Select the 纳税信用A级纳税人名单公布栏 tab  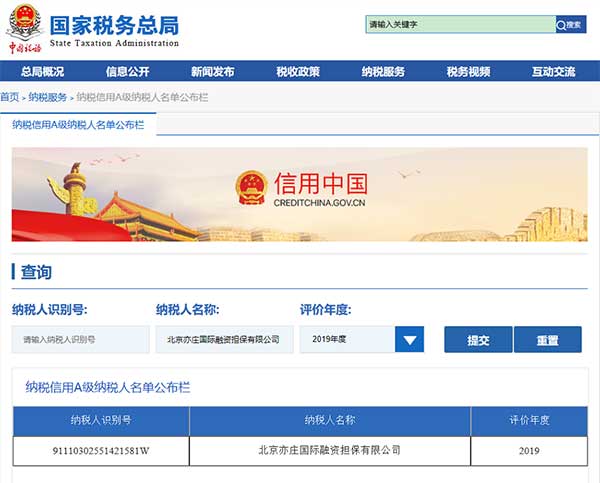click(x=78, y=125)
